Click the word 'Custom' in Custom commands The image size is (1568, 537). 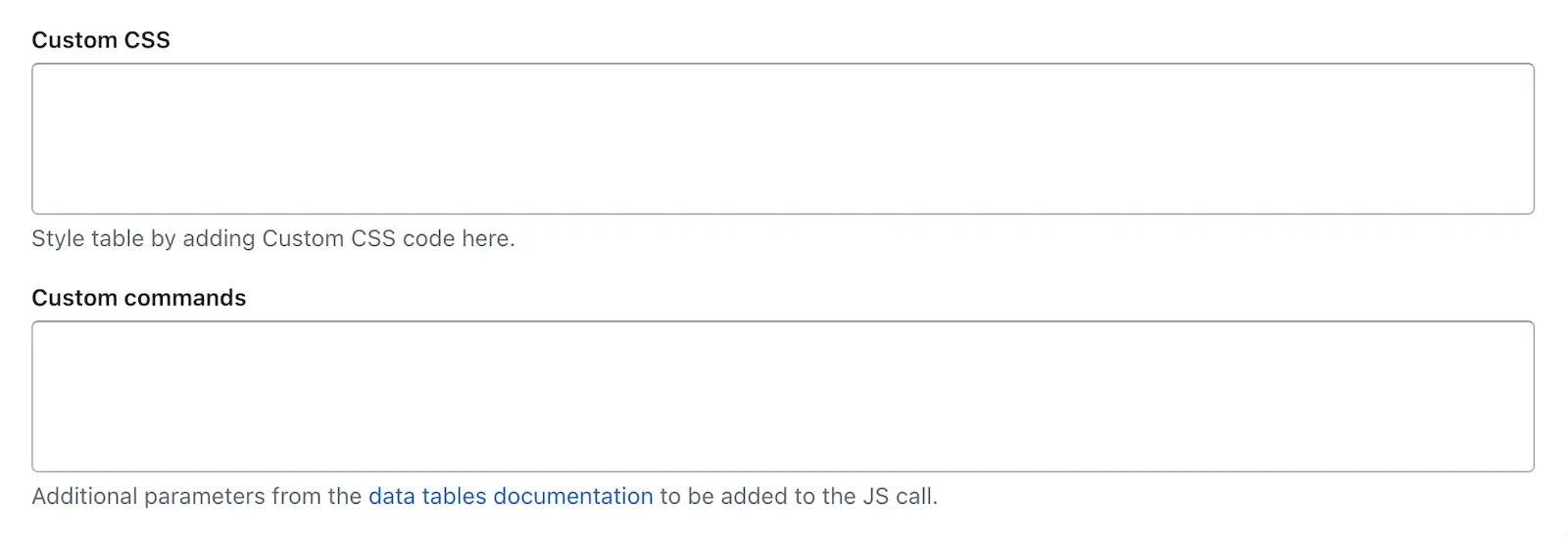[x=74, y=298]
